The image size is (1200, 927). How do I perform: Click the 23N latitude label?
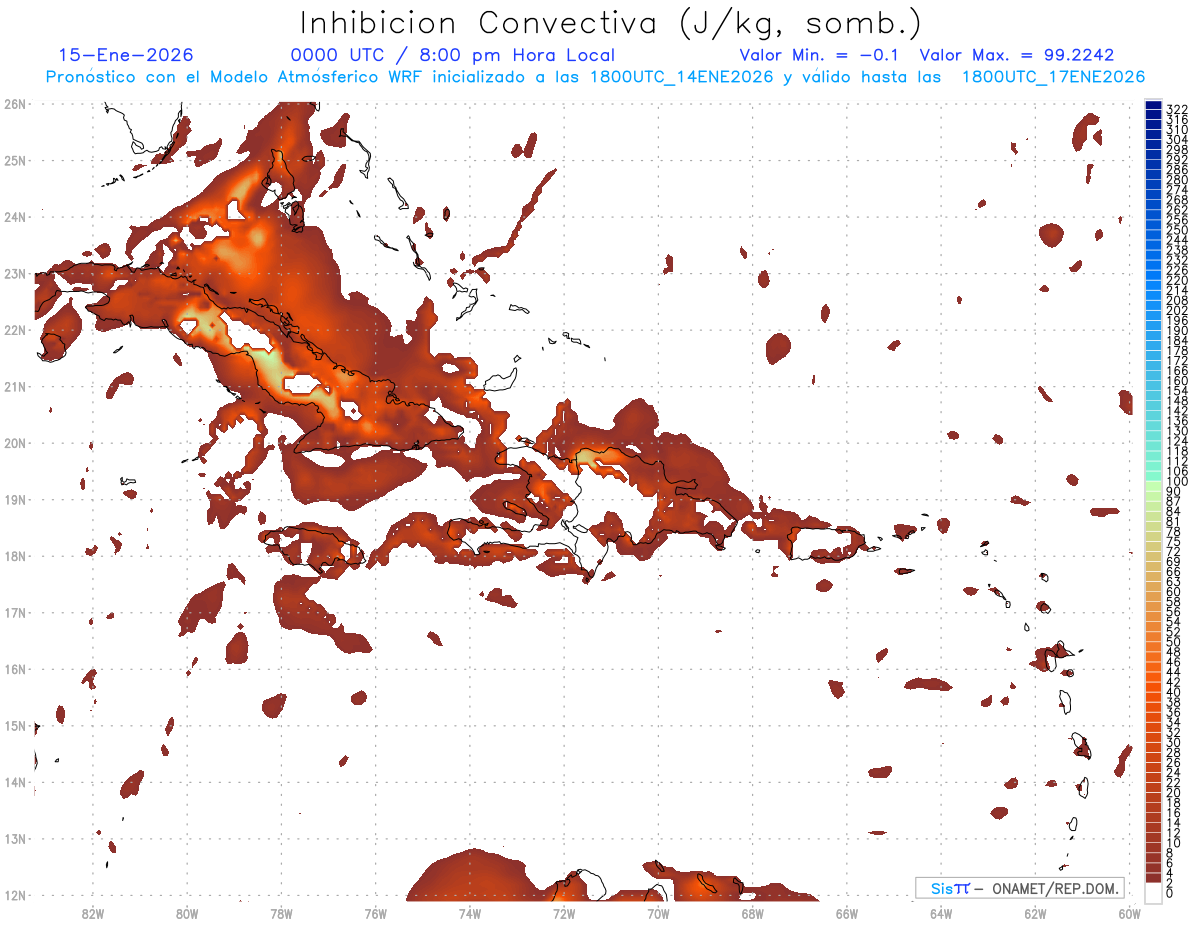(x=14, y=273)
